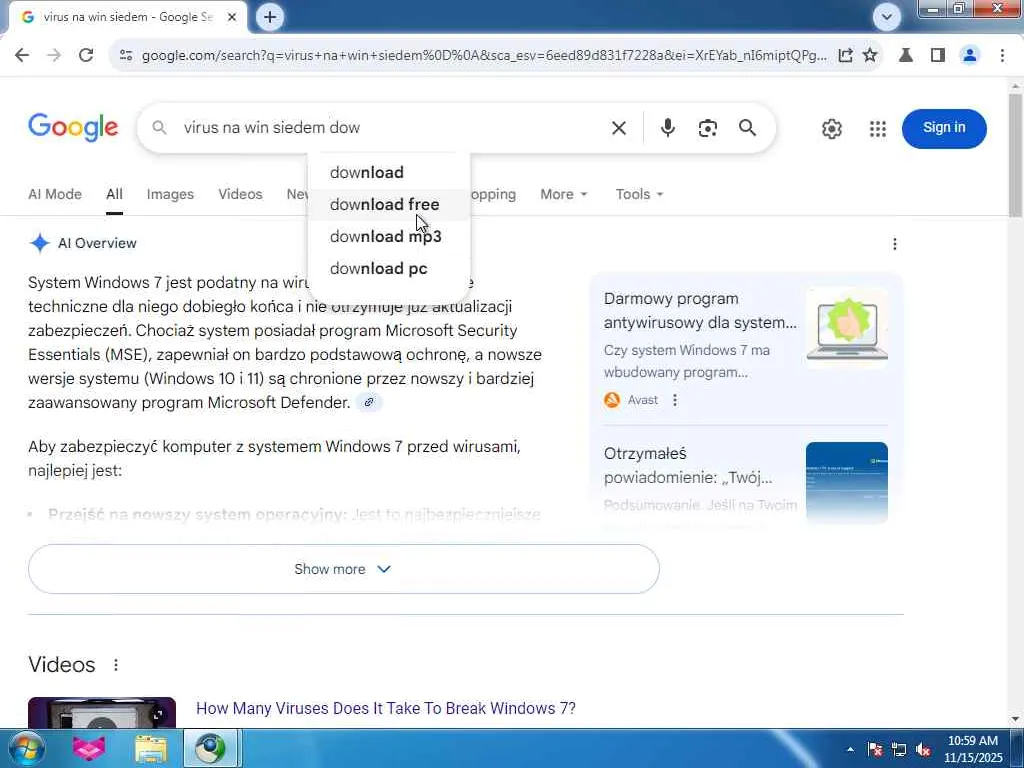Search by image with Google Lens icon
Screen dimensions: 1024x768
[x=708, y=128]
